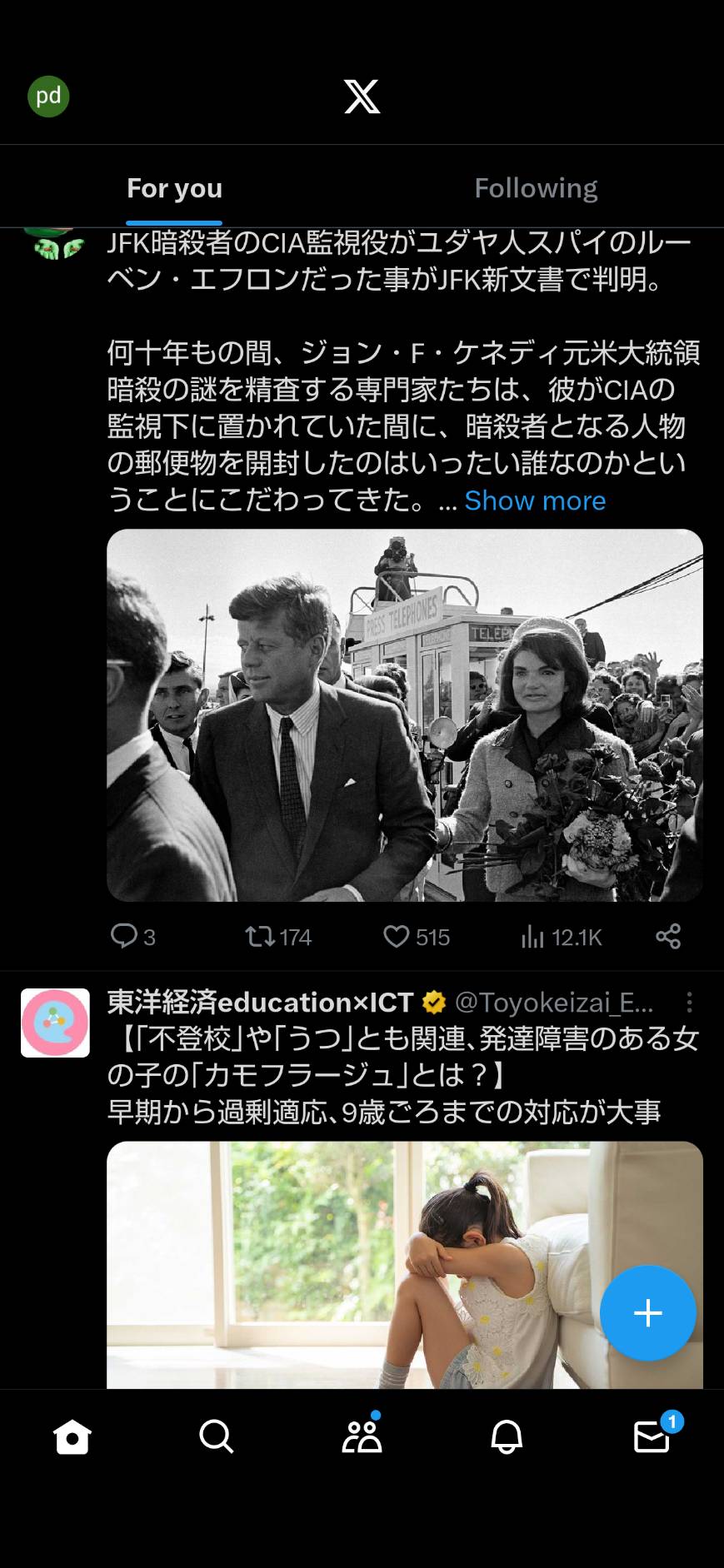
Task: Open three-dot menu on Toyokeizai post
Action: [x=689, y=1002]
